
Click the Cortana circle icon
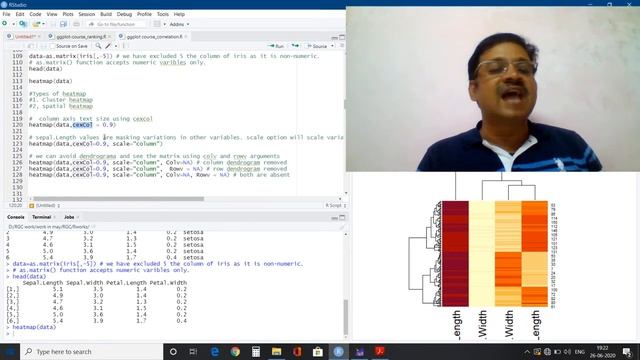click(173, 351)
